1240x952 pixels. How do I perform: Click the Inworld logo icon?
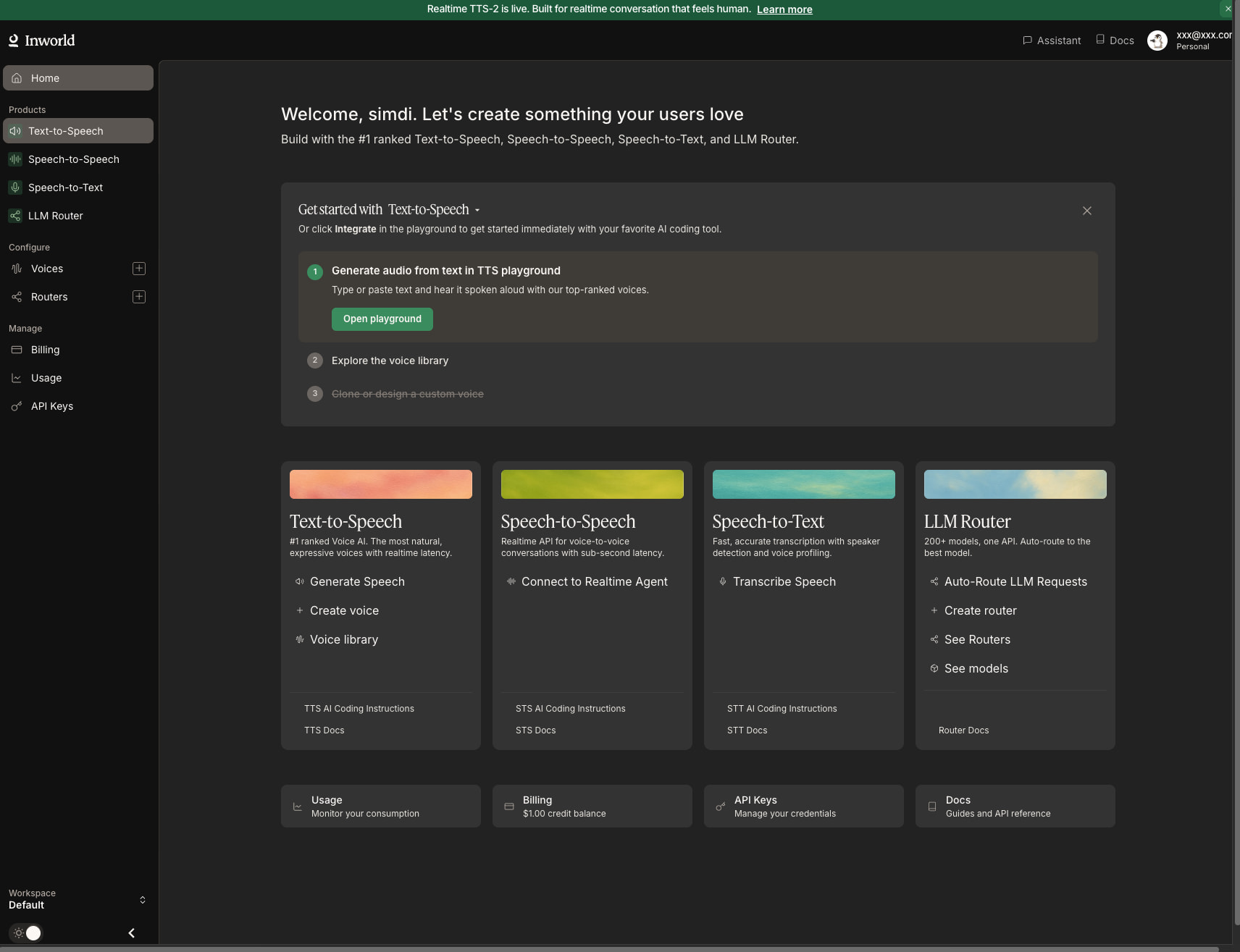(14, 41)
